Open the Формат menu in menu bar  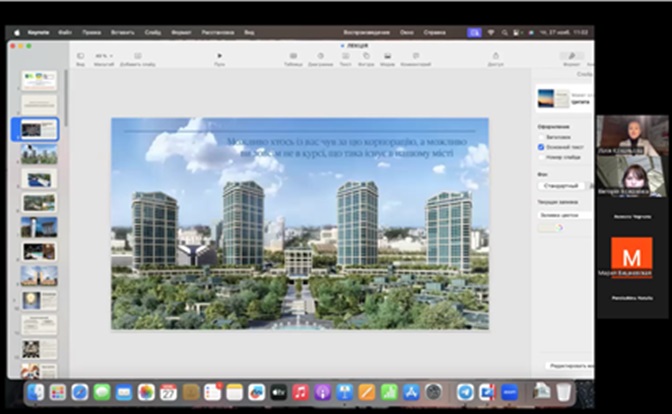(180, 31)
